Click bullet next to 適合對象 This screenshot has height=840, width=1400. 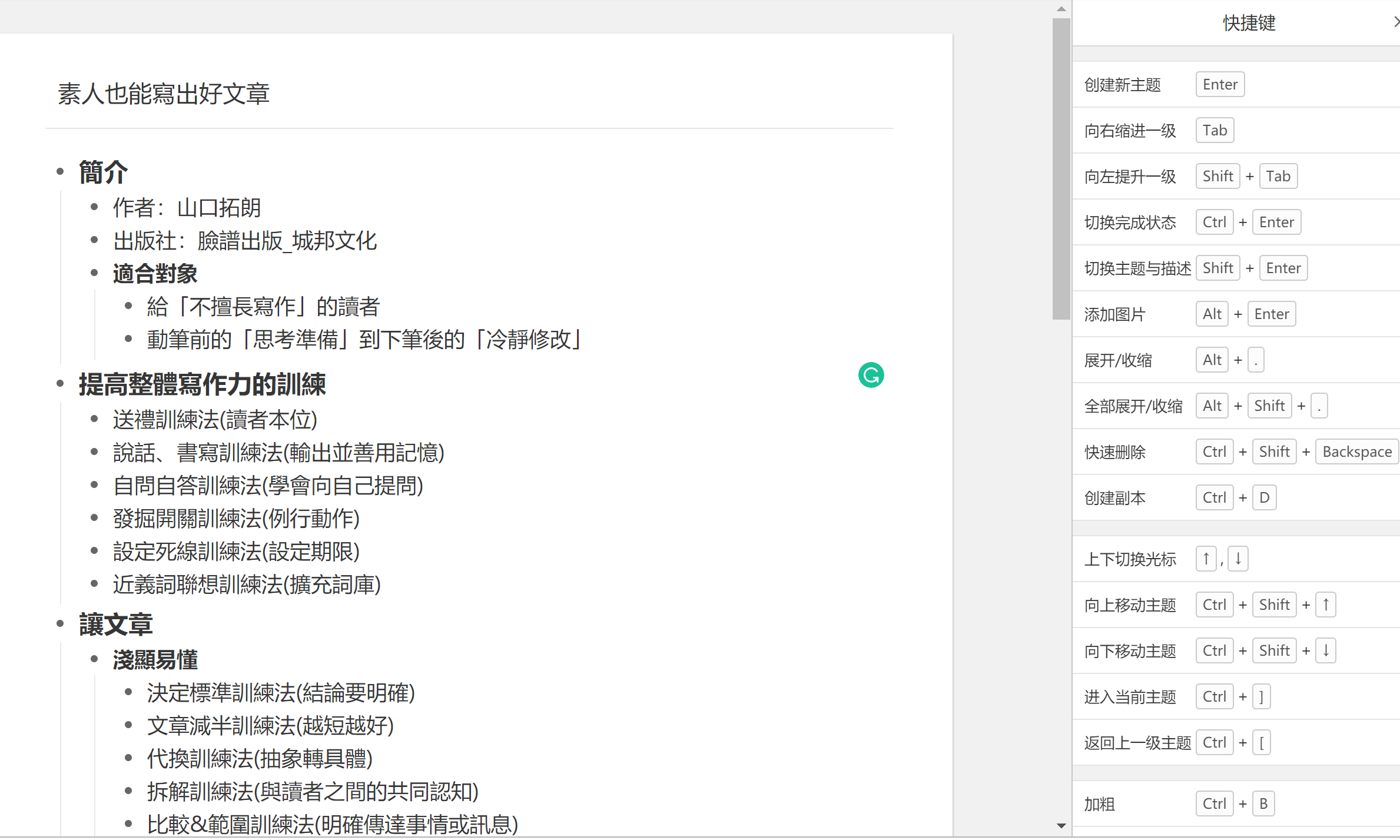[94, 273]
